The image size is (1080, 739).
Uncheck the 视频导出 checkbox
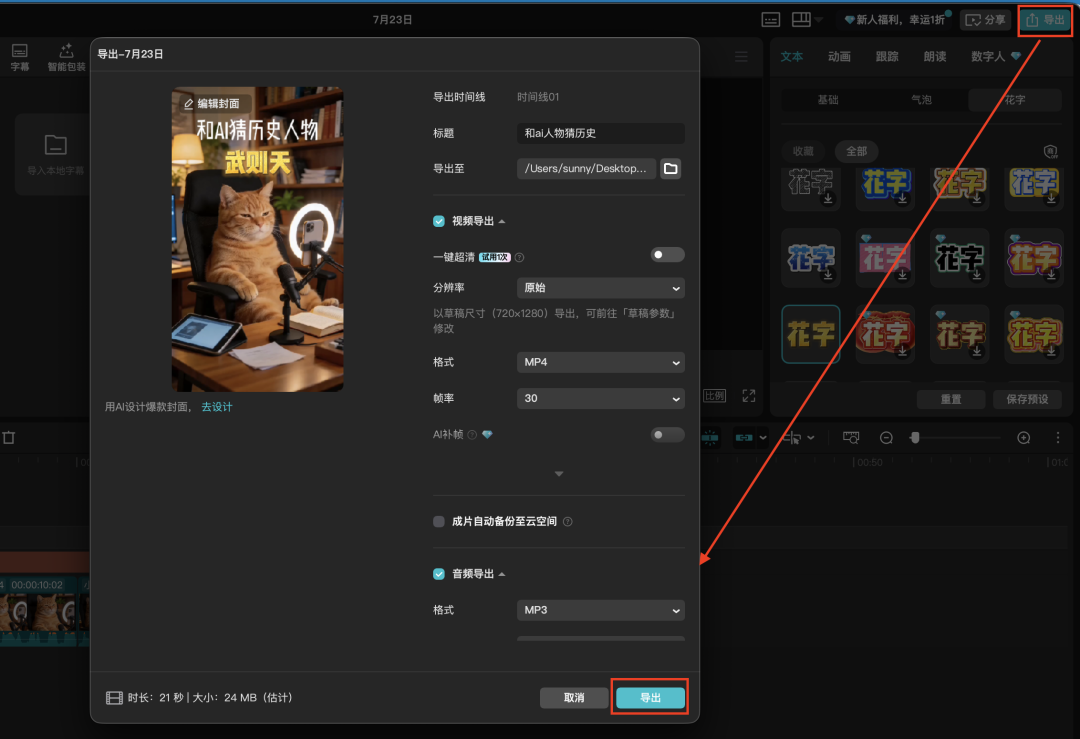coord(439,221)
